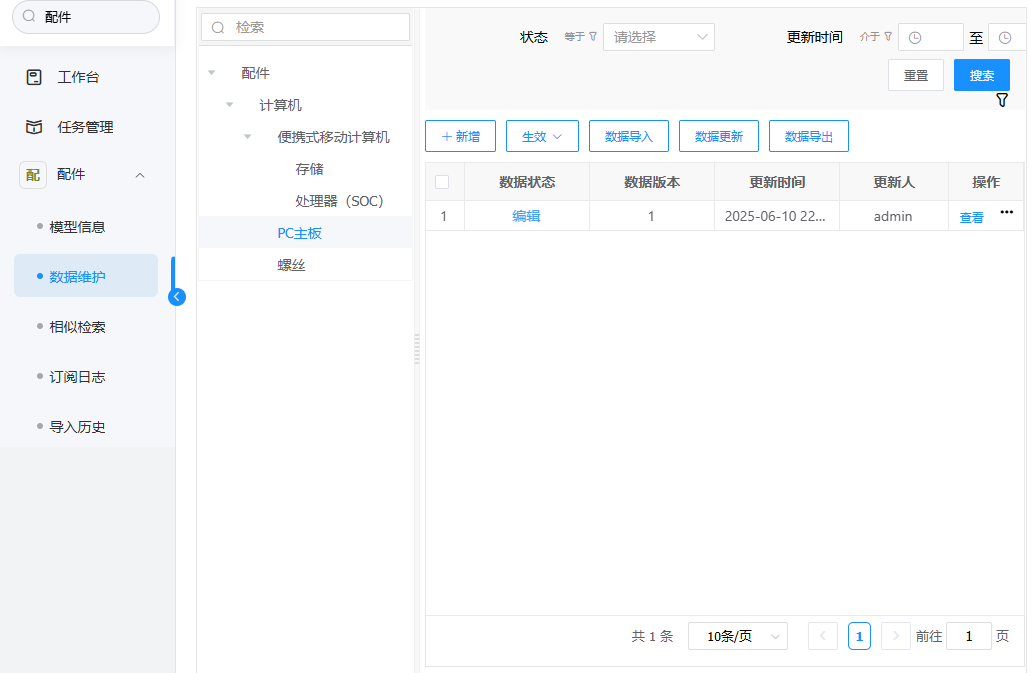Toggle the select-all checkbox in table header
The image size is (1031, 673).
[442, 182]
